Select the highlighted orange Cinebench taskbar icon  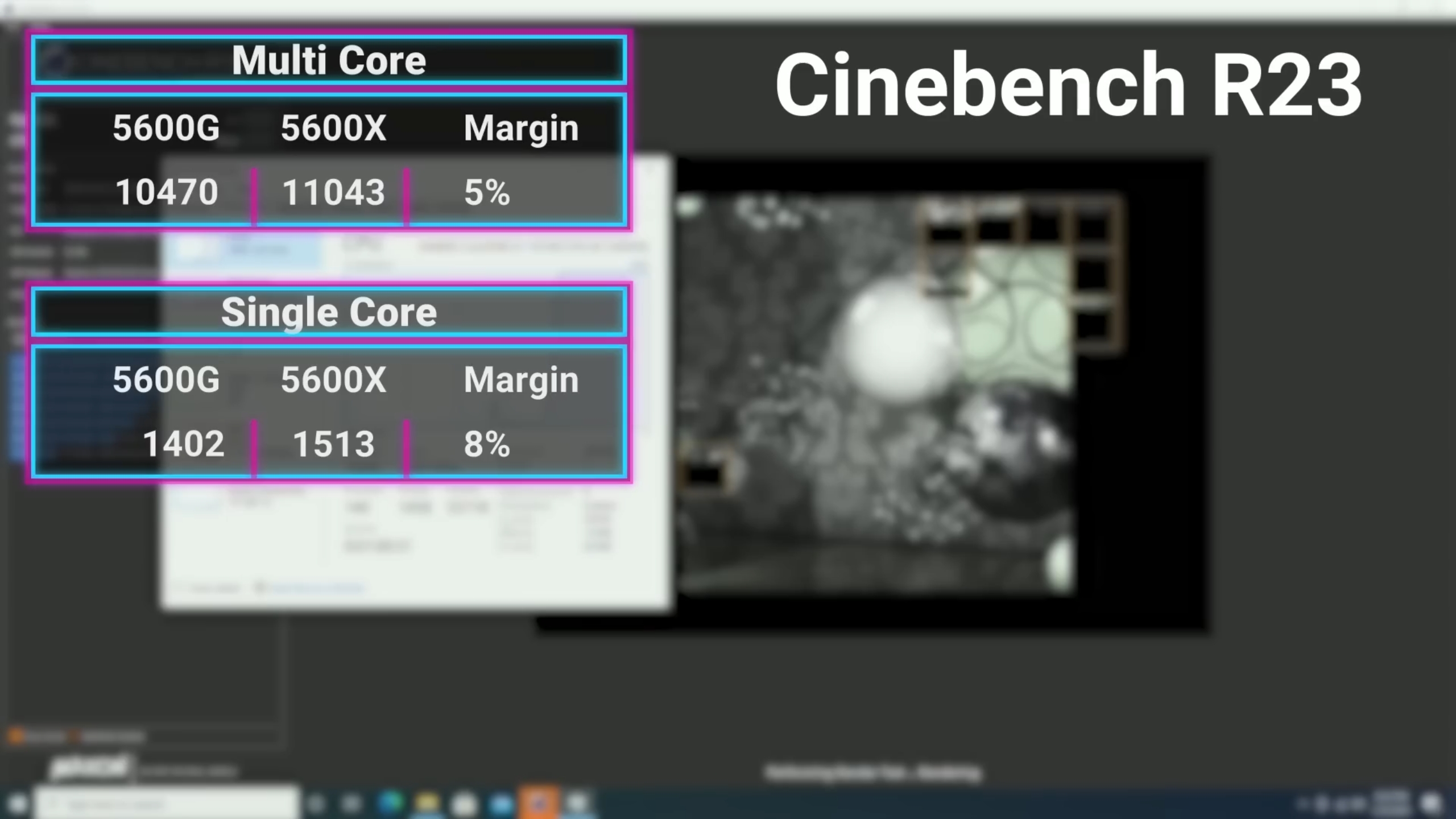tap(538, 803)
